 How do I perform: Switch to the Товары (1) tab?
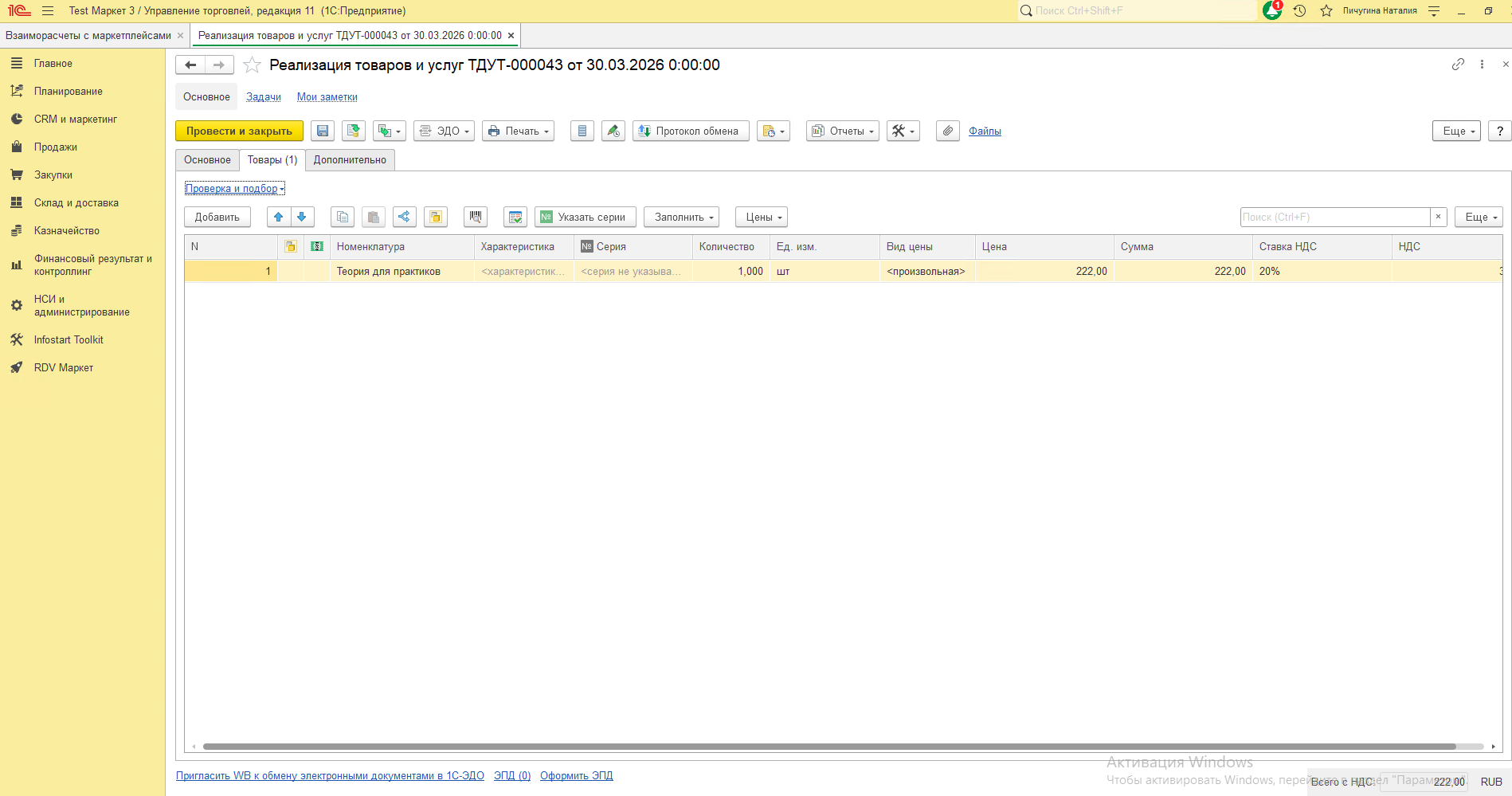(272, 160)
